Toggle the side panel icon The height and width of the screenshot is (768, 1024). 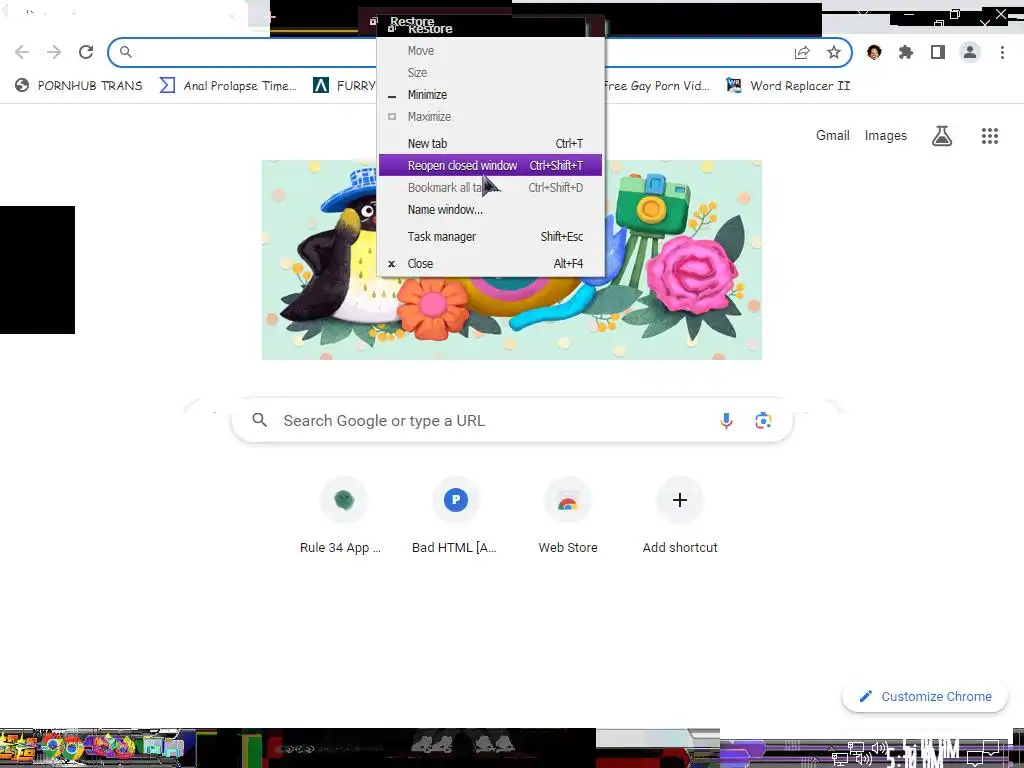coord(938,52)
